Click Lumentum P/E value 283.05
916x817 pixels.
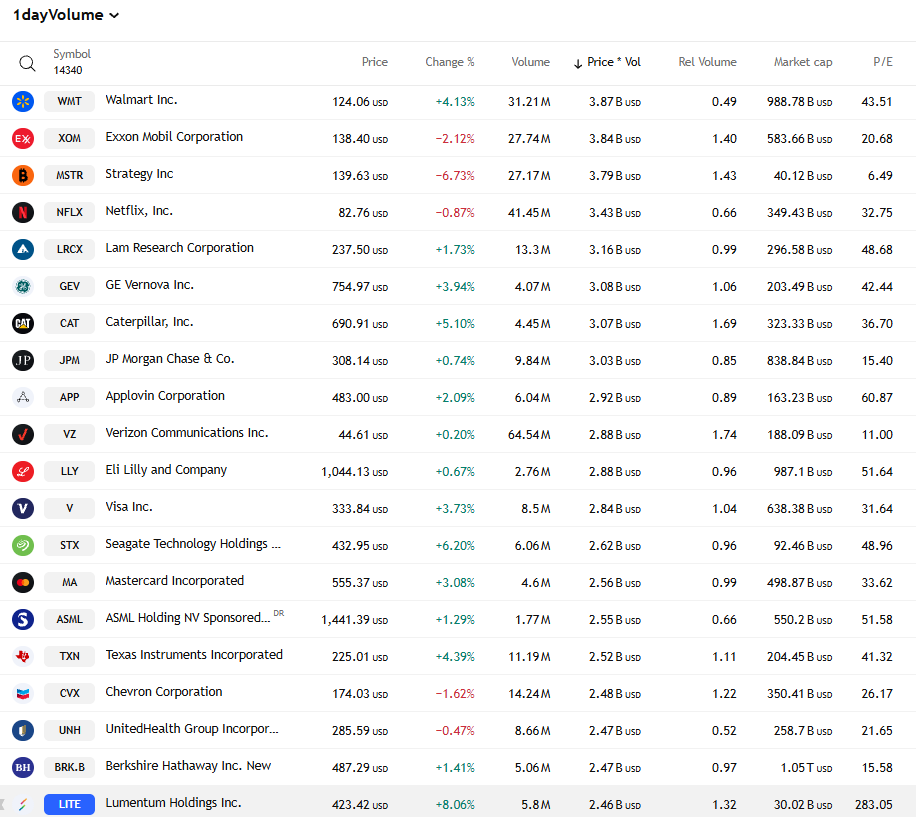coord(873,805)
